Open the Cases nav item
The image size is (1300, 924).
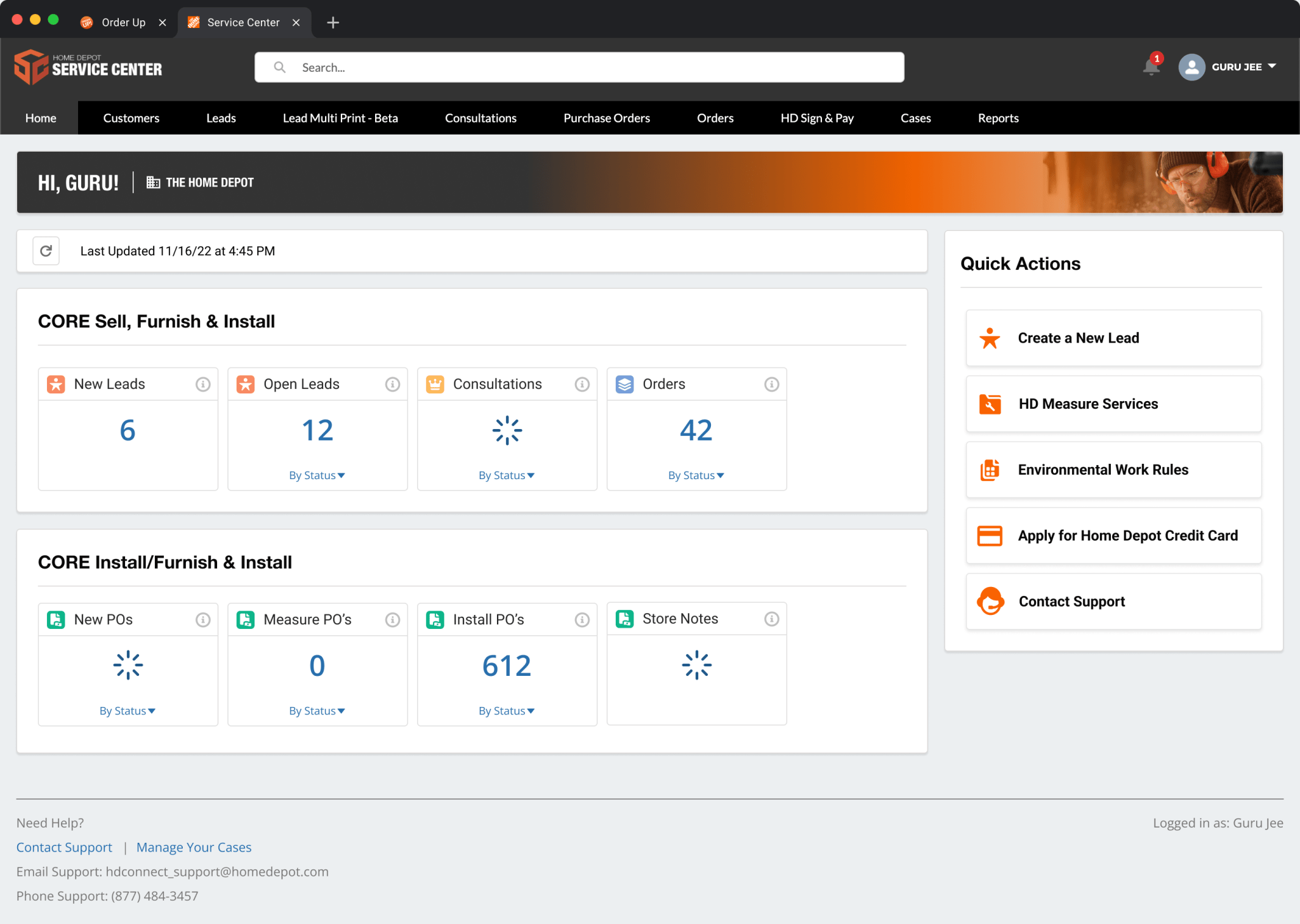[915, 118]
